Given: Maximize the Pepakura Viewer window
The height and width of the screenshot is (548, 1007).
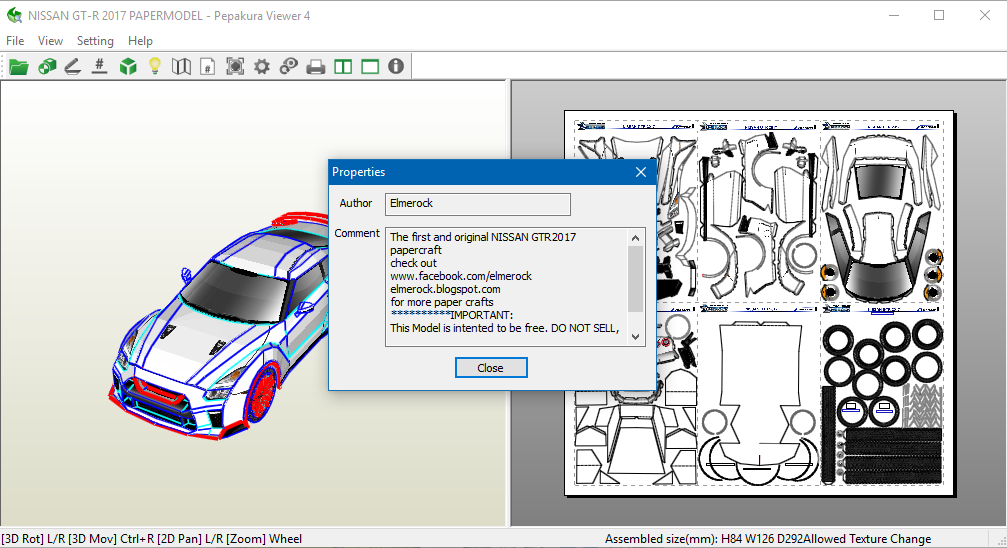Looking at the screenshot, I should click(939, 15).
